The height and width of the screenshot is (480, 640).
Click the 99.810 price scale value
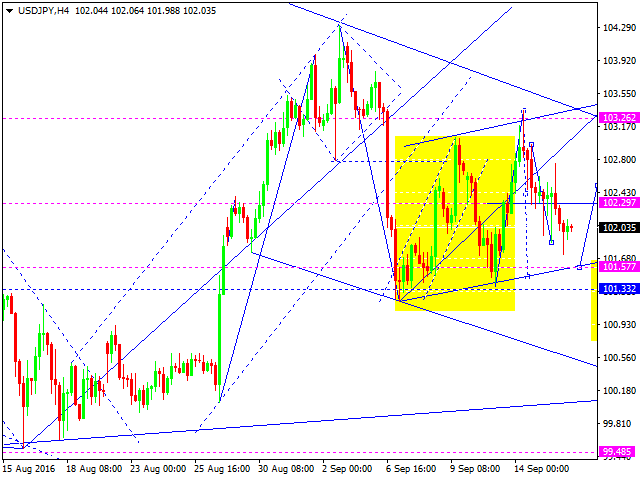point(619,424)
